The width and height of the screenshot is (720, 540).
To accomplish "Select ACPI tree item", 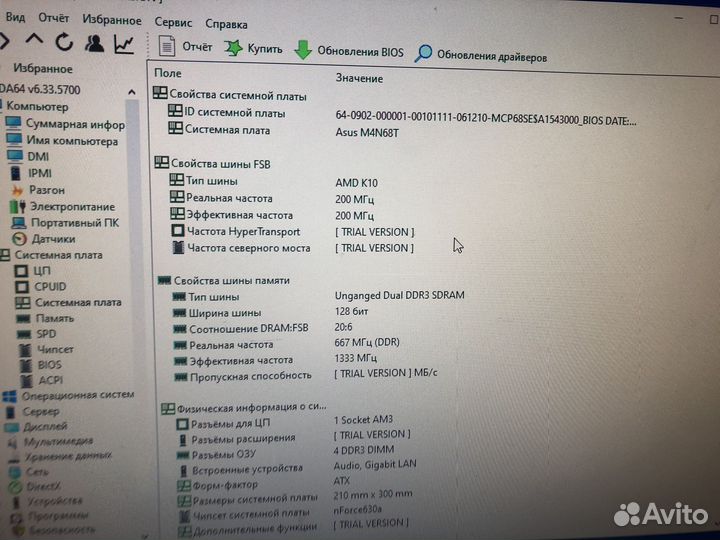I will (42, 380).
